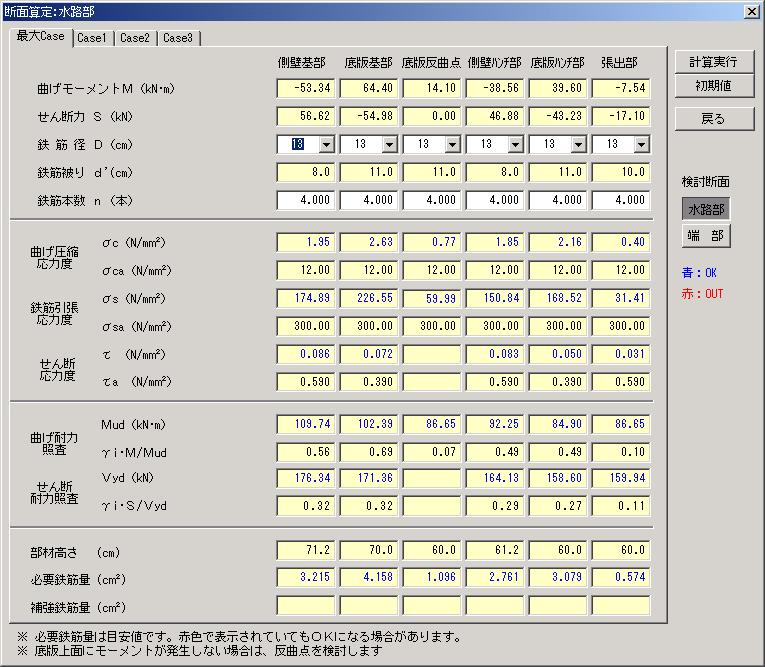The height and width of the screenshot is (667, 765).
Task: Click rebar count field for 側壁基部
Action: click(x=306, y=200)
